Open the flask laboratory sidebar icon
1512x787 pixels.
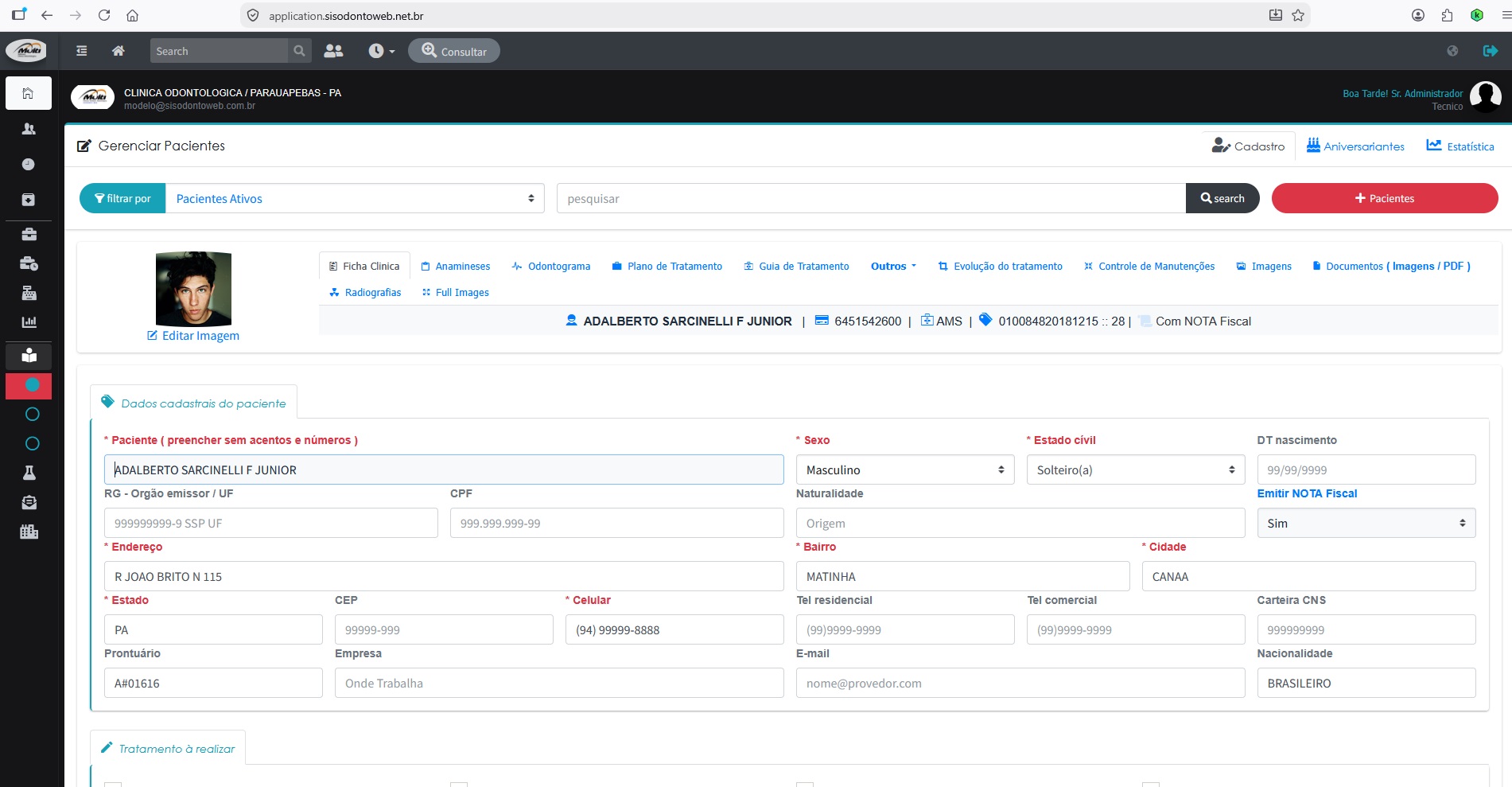pos(29,473)
